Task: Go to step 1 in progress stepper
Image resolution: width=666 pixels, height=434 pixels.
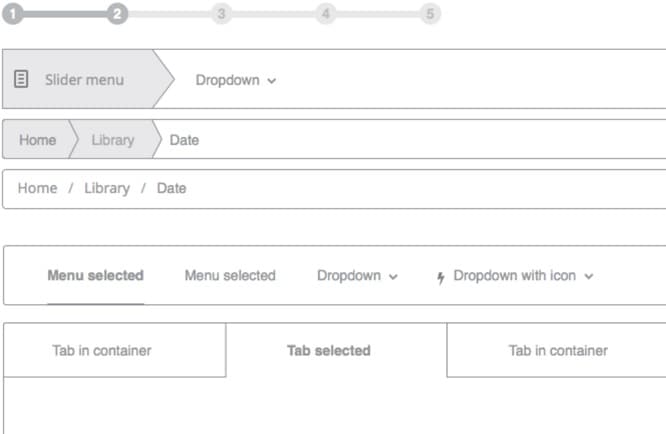Action: coord(13,14)
